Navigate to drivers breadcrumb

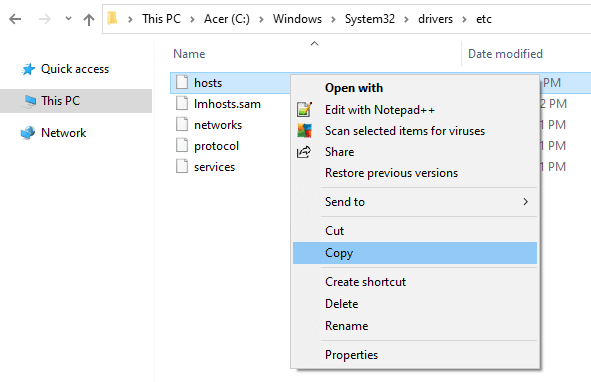(x=435, y=19)
